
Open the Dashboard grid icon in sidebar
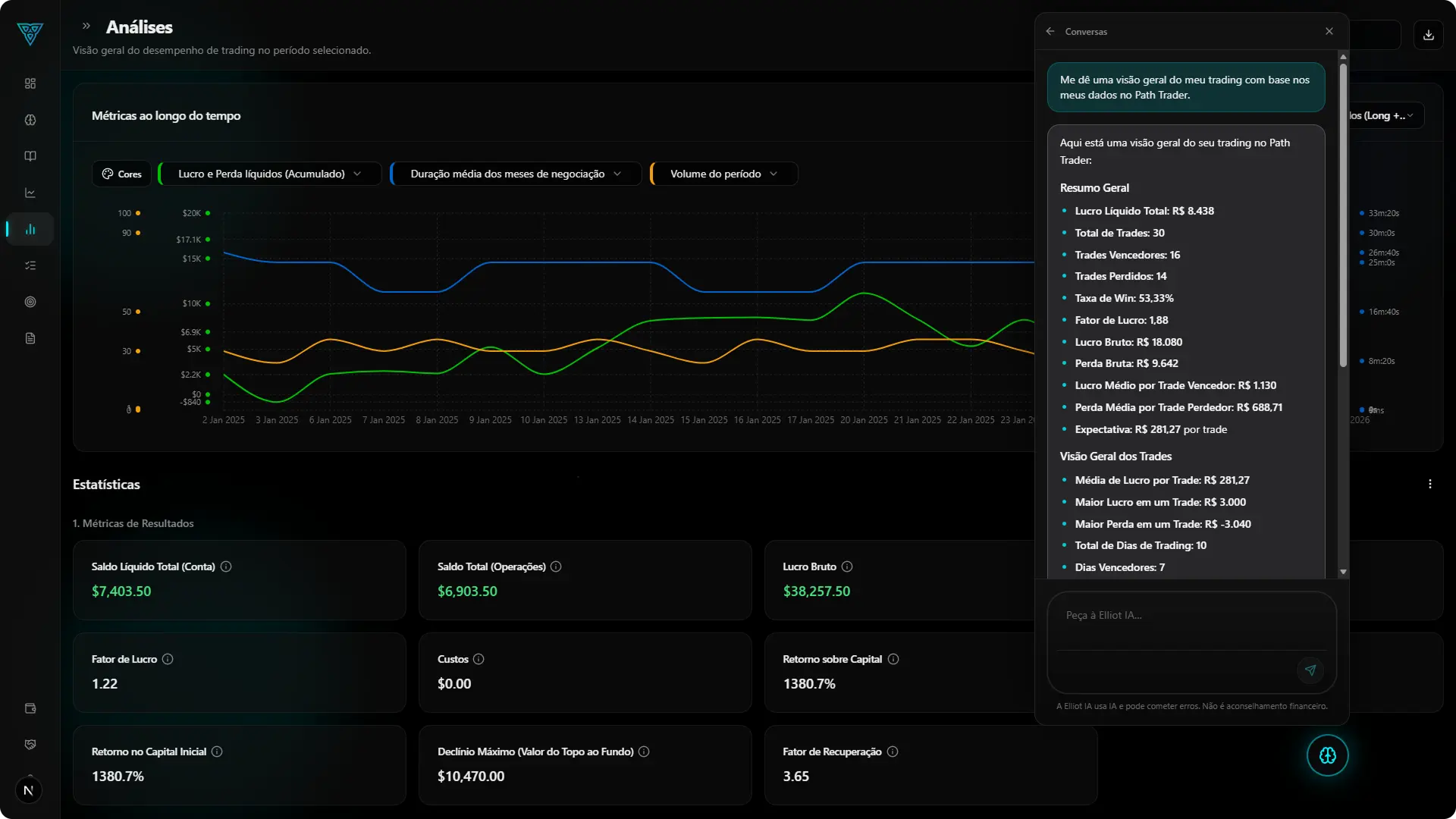click(x=30, y=83)
